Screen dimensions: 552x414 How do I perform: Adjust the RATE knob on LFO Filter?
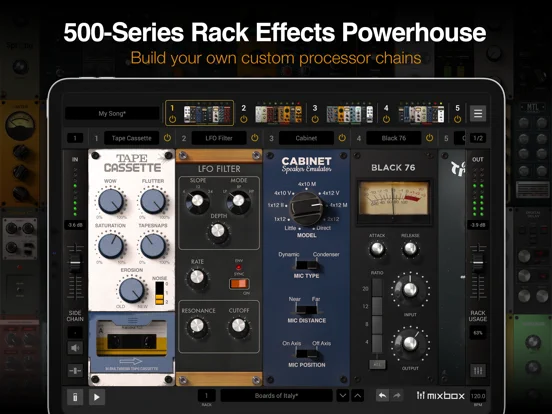tap(197, 278)
